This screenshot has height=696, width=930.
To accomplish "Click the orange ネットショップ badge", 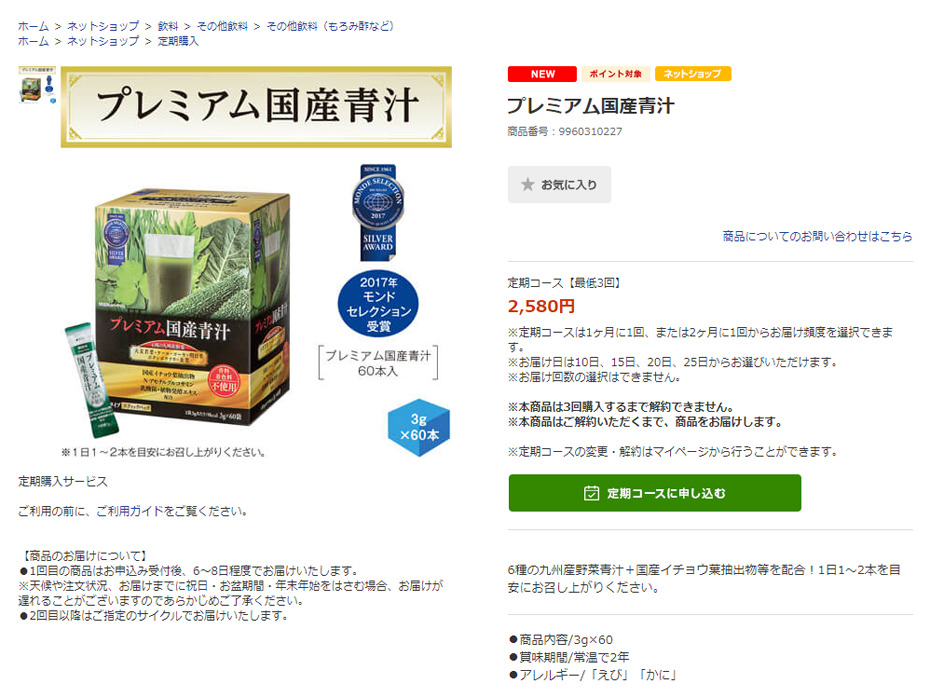I will click(x=693, y=74).
